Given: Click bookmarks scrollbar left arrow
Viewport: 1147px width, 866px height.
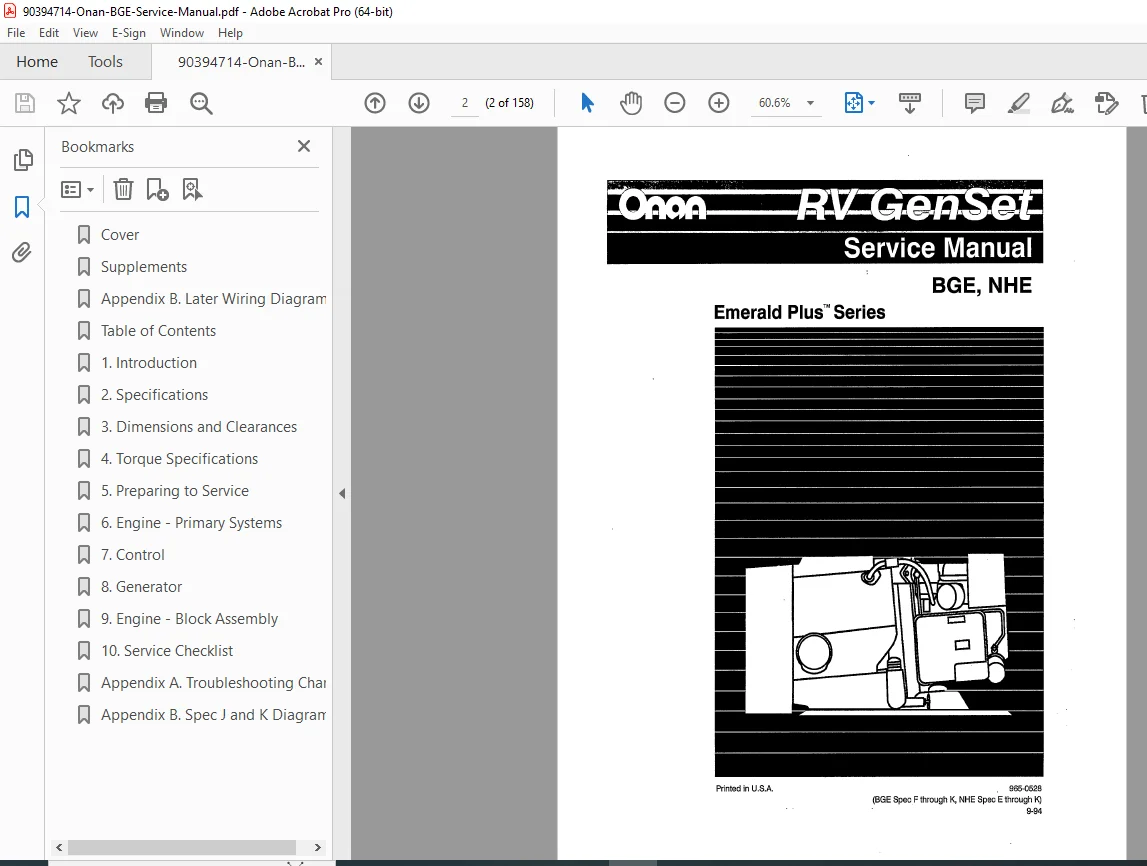Looking at the screenshot, I should 59,847.
